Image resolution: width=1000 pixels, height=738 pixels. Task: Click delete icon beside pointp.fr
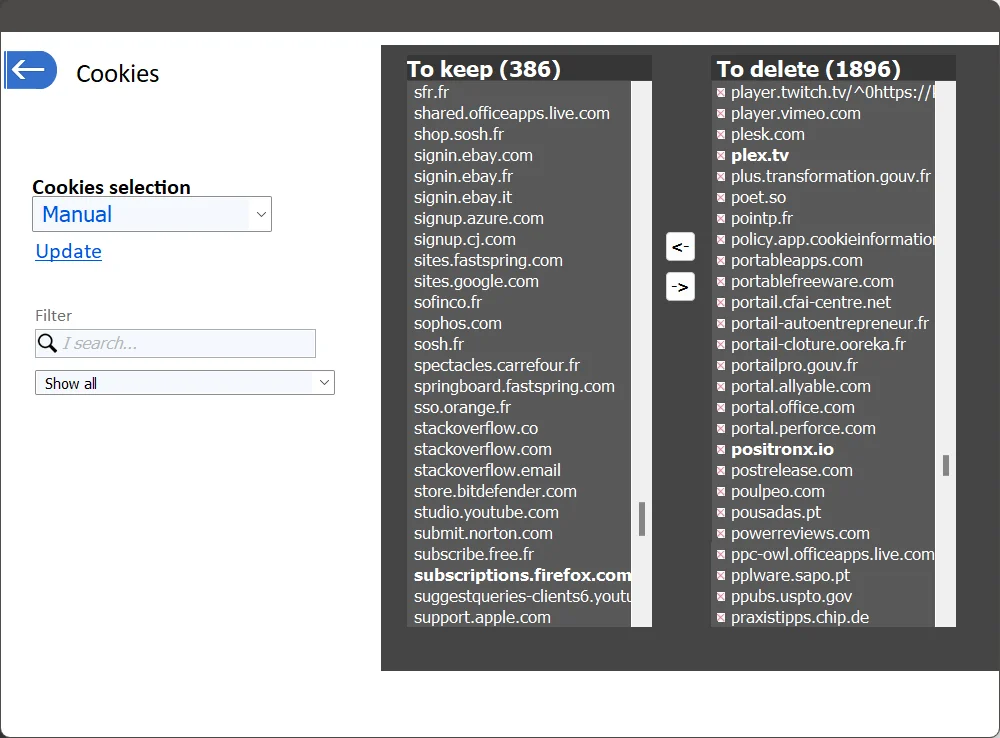click(x=721, y=219)
